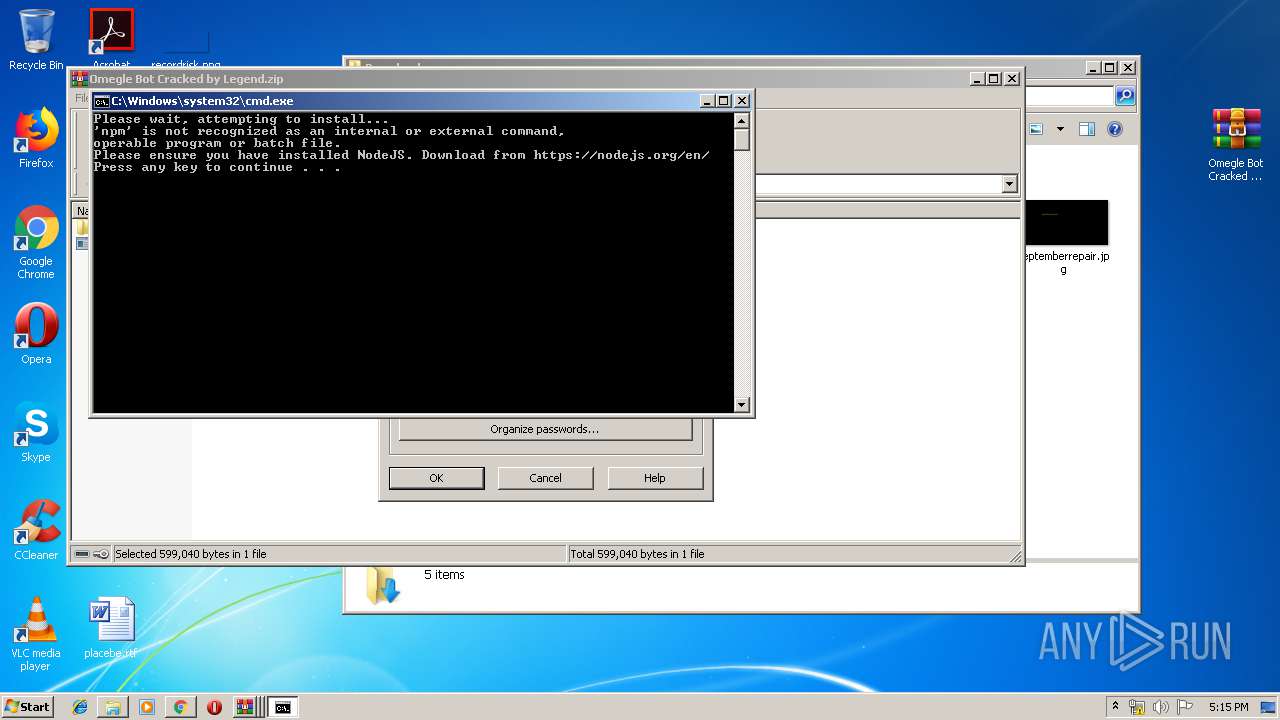Click the Start button
This screenshot has height=720, width=1280.
27,706
